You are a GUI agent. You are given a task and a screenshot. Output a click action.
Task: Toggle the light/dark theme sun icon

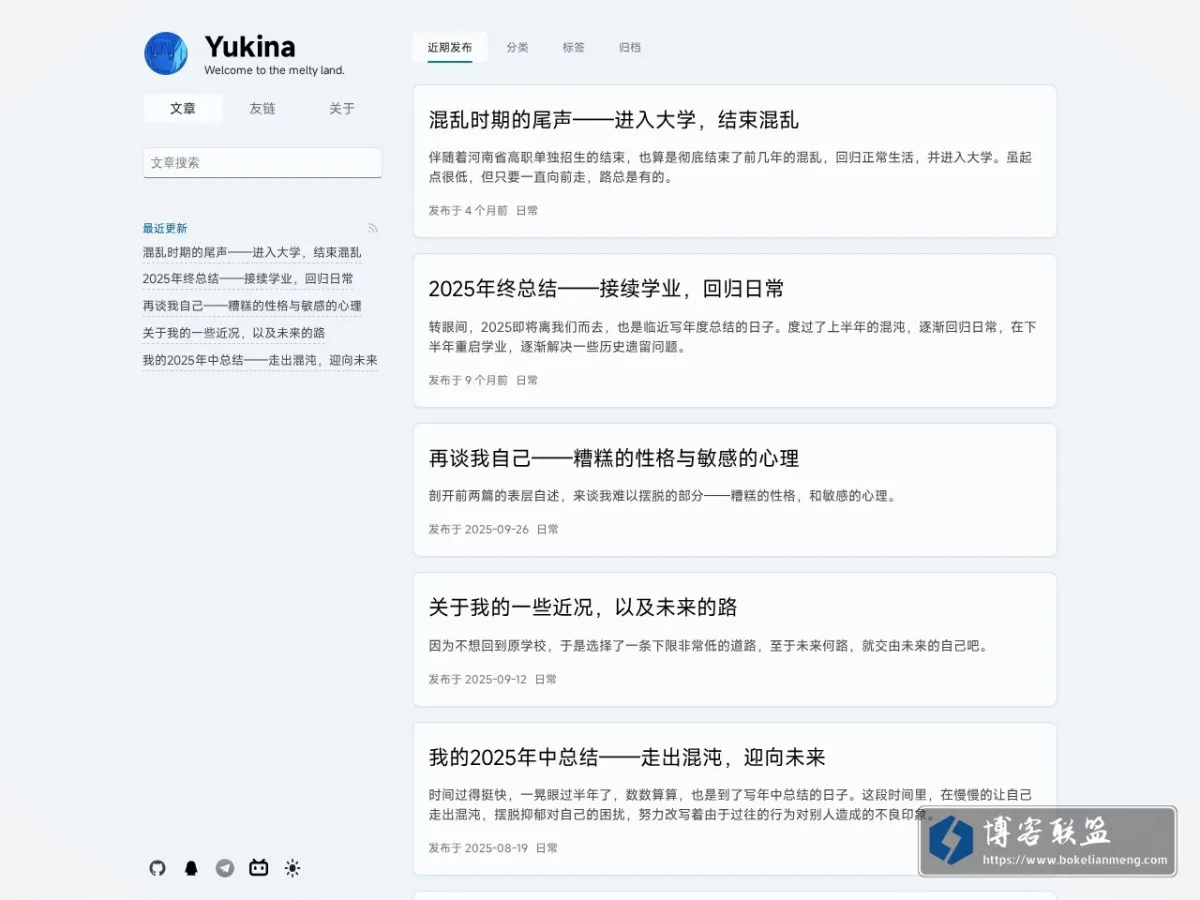(x=292, y=868)
